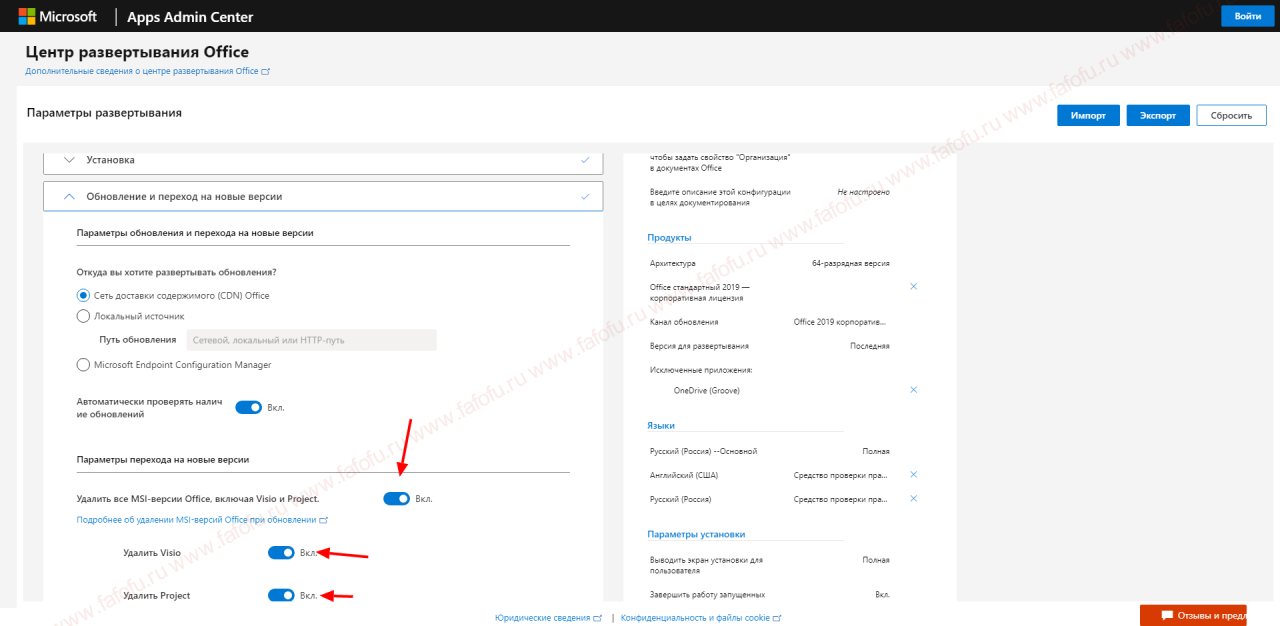Open the link about removing MSI versions of Office
This screenshot has width=1280, height=626.
[202, 520]
